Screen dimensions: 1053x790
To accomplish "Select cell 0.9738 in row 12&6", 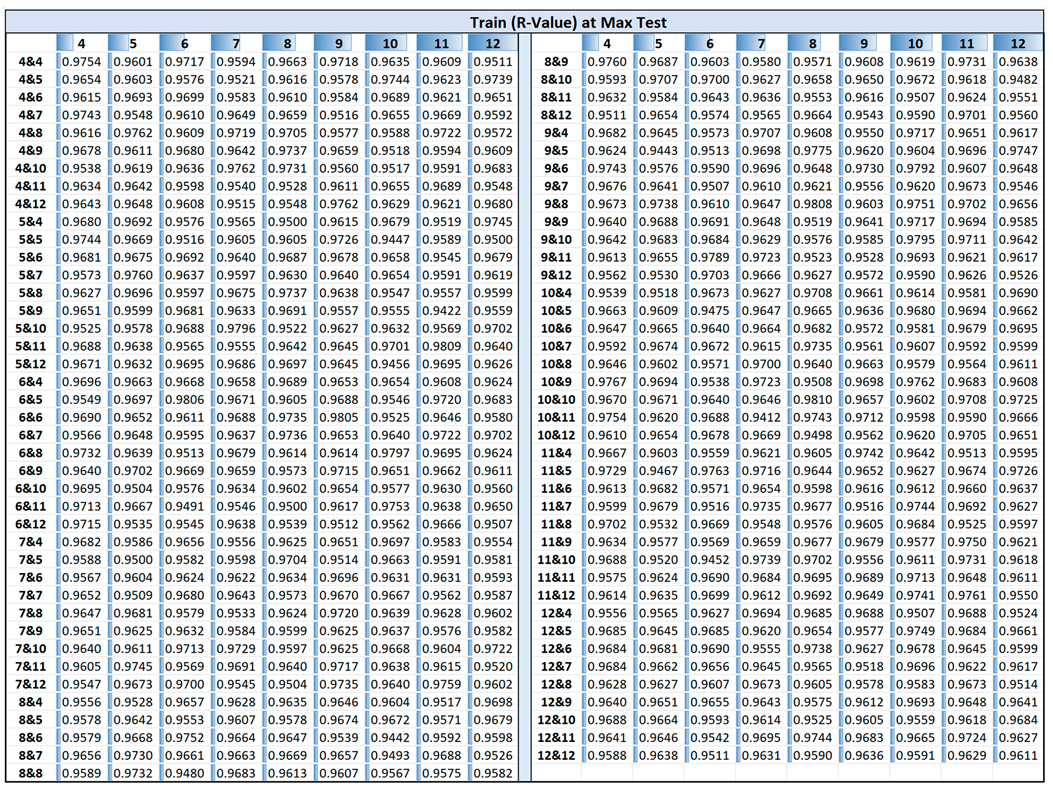I will (813, 649).
